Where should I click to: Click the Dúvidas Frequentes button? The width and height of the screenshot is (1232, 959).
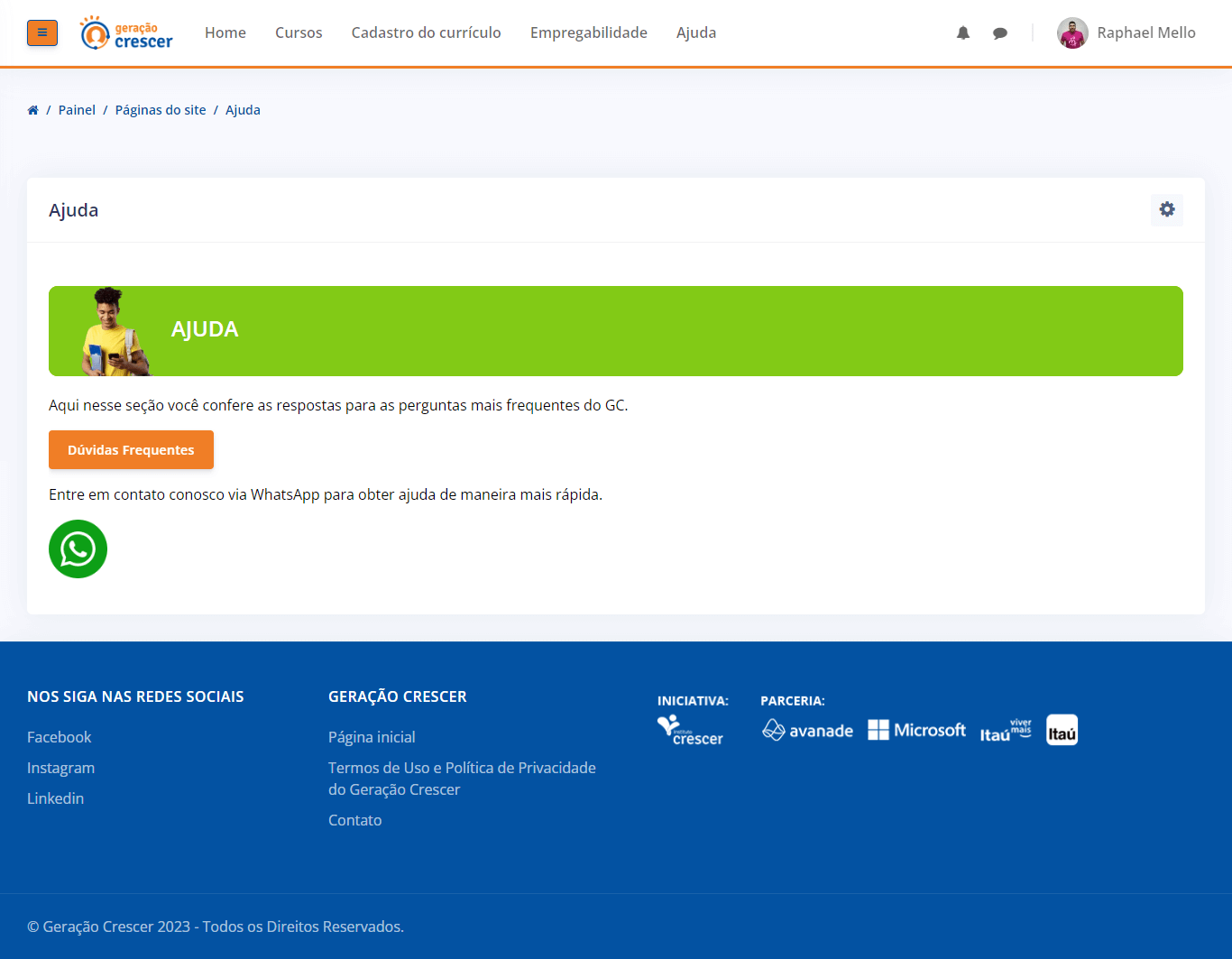point(131,449)
